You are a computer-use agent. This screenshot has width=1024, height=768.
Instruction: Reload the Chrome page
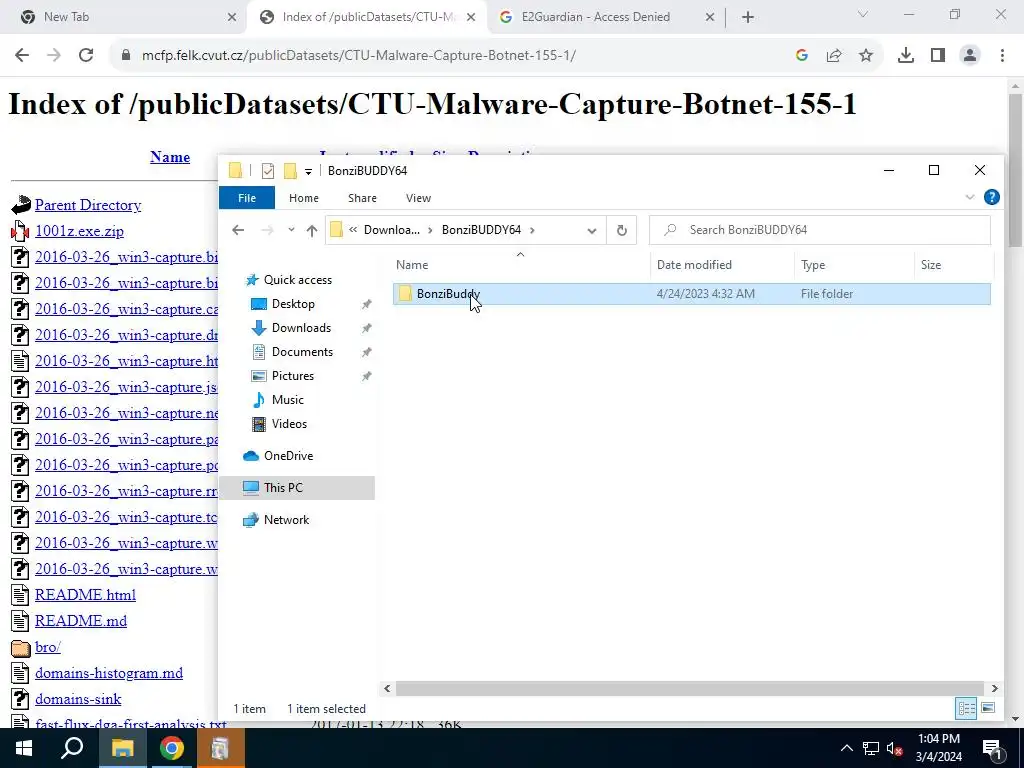click(x=86, y=56)
